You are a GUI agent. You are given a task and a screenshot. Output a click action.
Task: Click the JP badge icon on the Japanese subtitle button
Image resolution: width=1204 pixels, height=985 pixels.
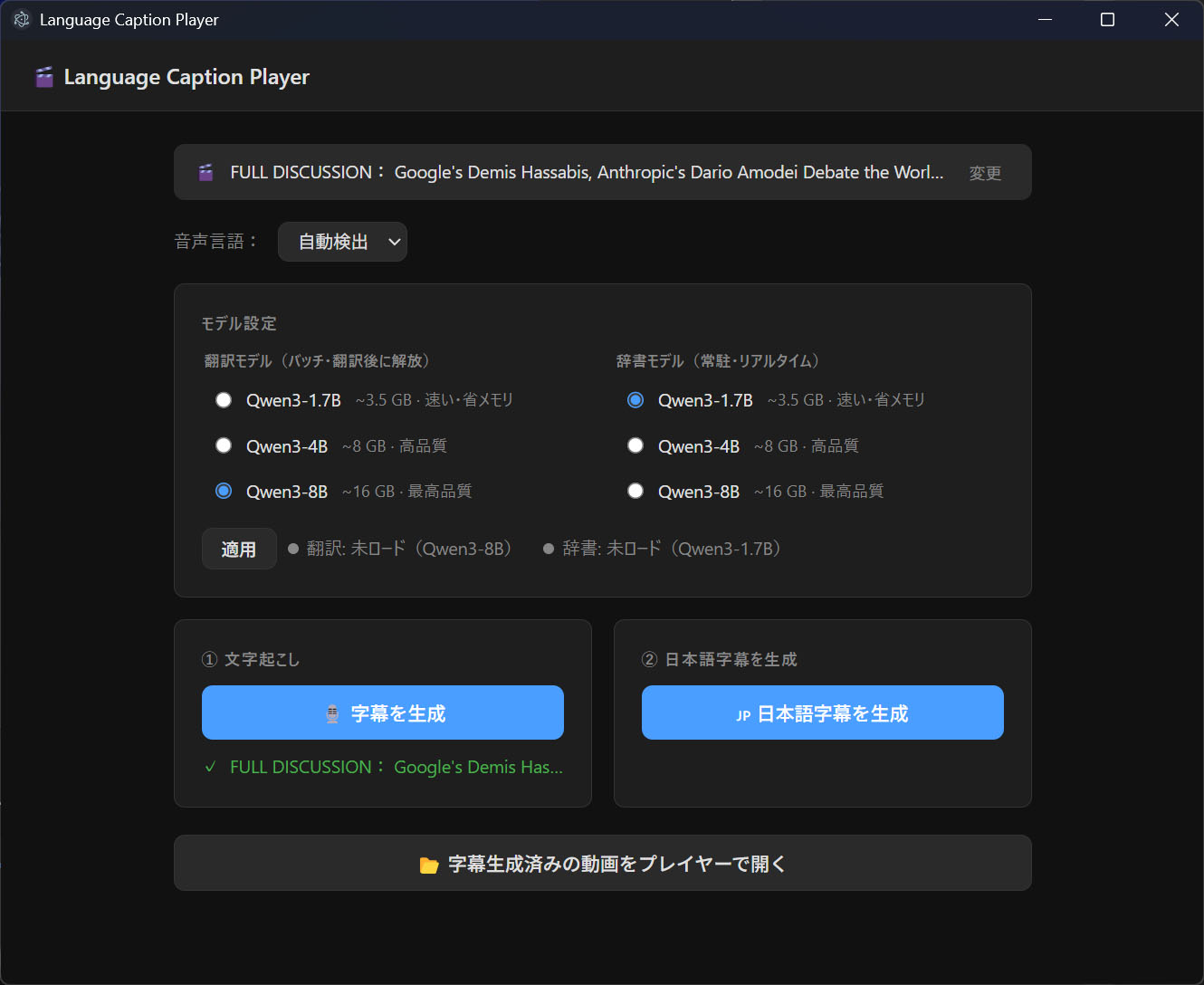point(743,715)
